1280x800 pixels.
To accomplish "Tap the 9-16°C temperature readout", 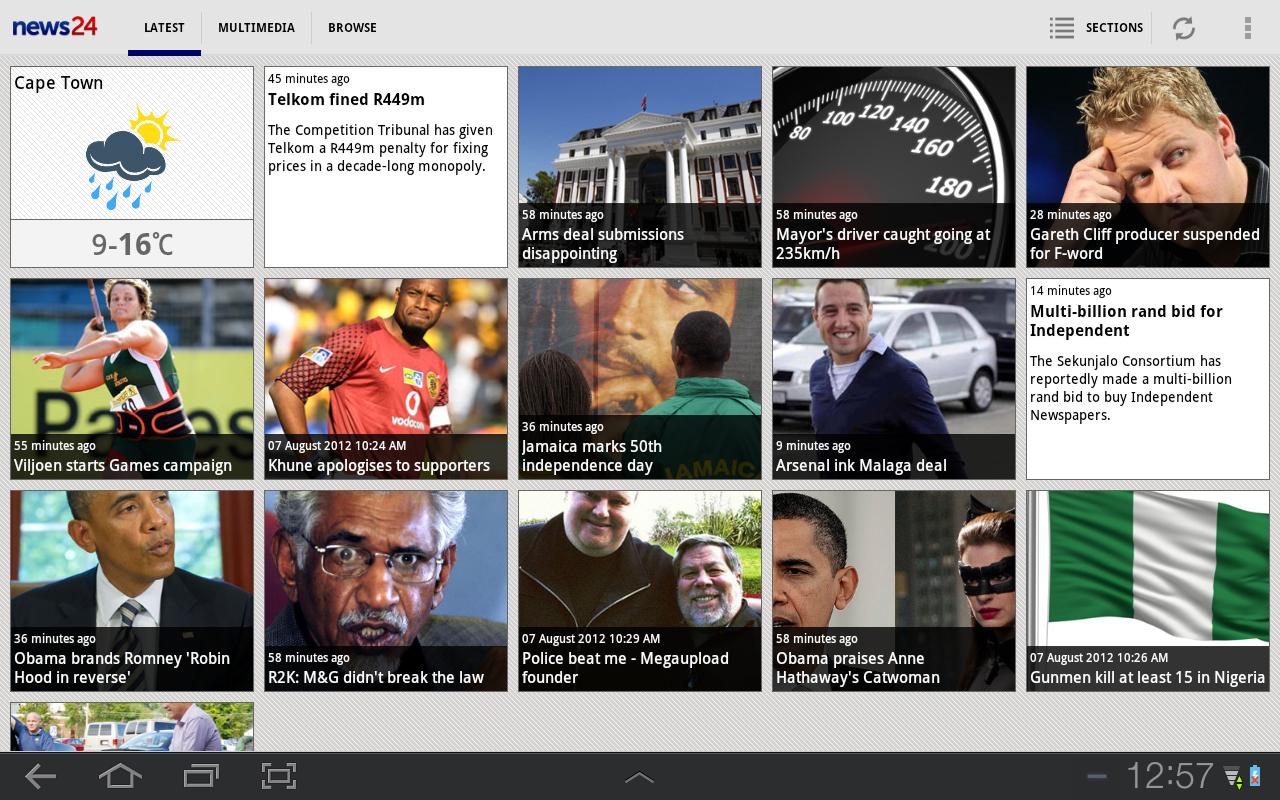I will coord(132,244).
